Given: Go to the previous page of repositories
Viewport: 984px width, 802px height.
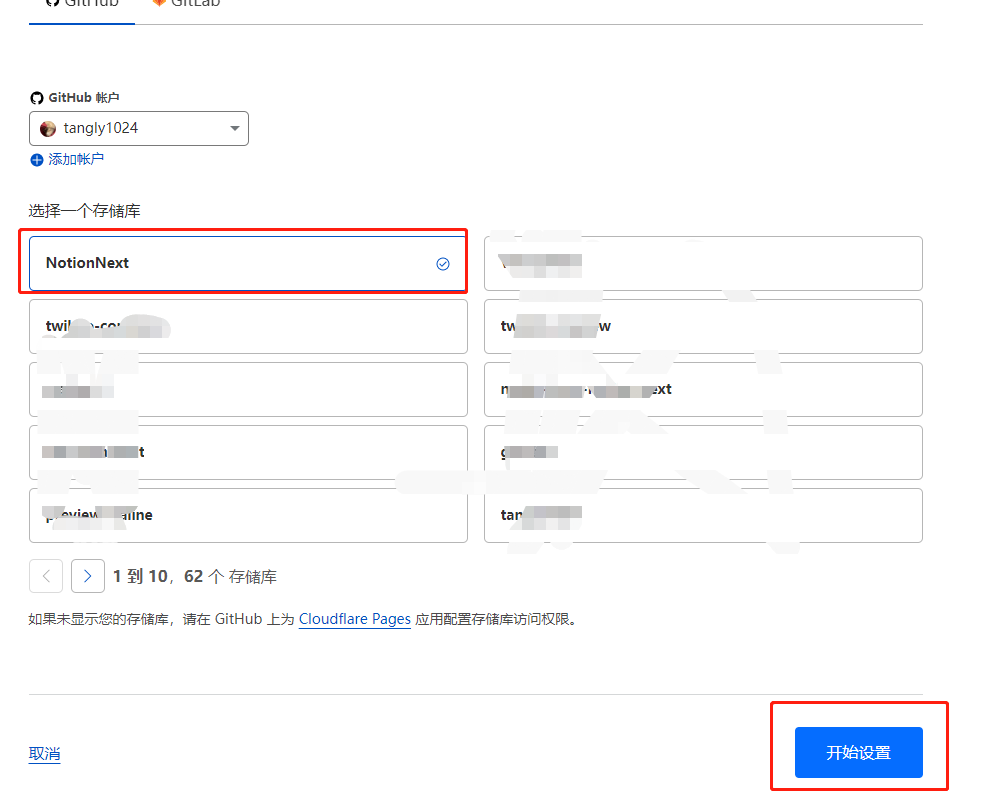Looking at the screenshot, I should [x=46, y=576].
